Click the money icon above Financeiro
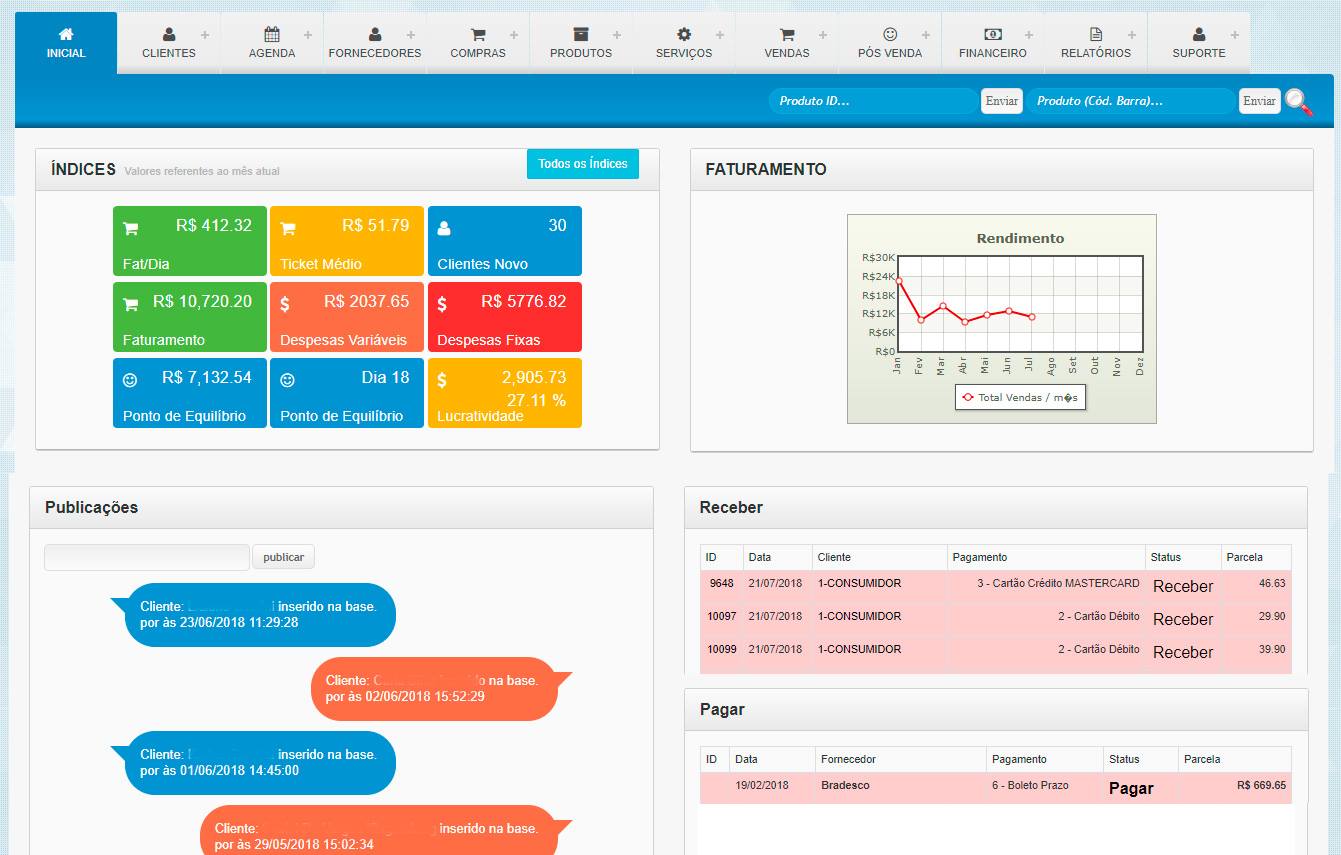Image resolution: width=1341 pixels, height=855 pixels. (993, 34)
